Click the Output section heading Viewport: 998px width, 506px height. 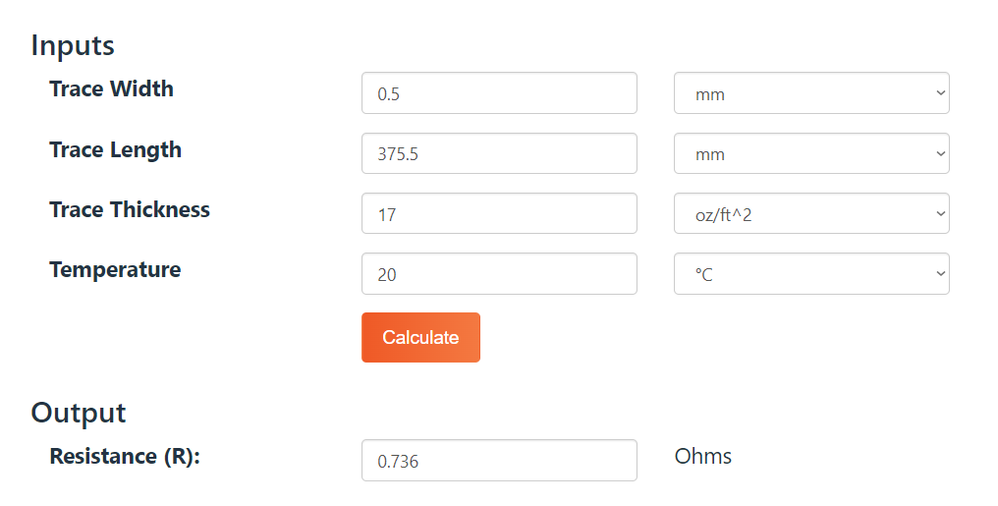pos(78,413)
